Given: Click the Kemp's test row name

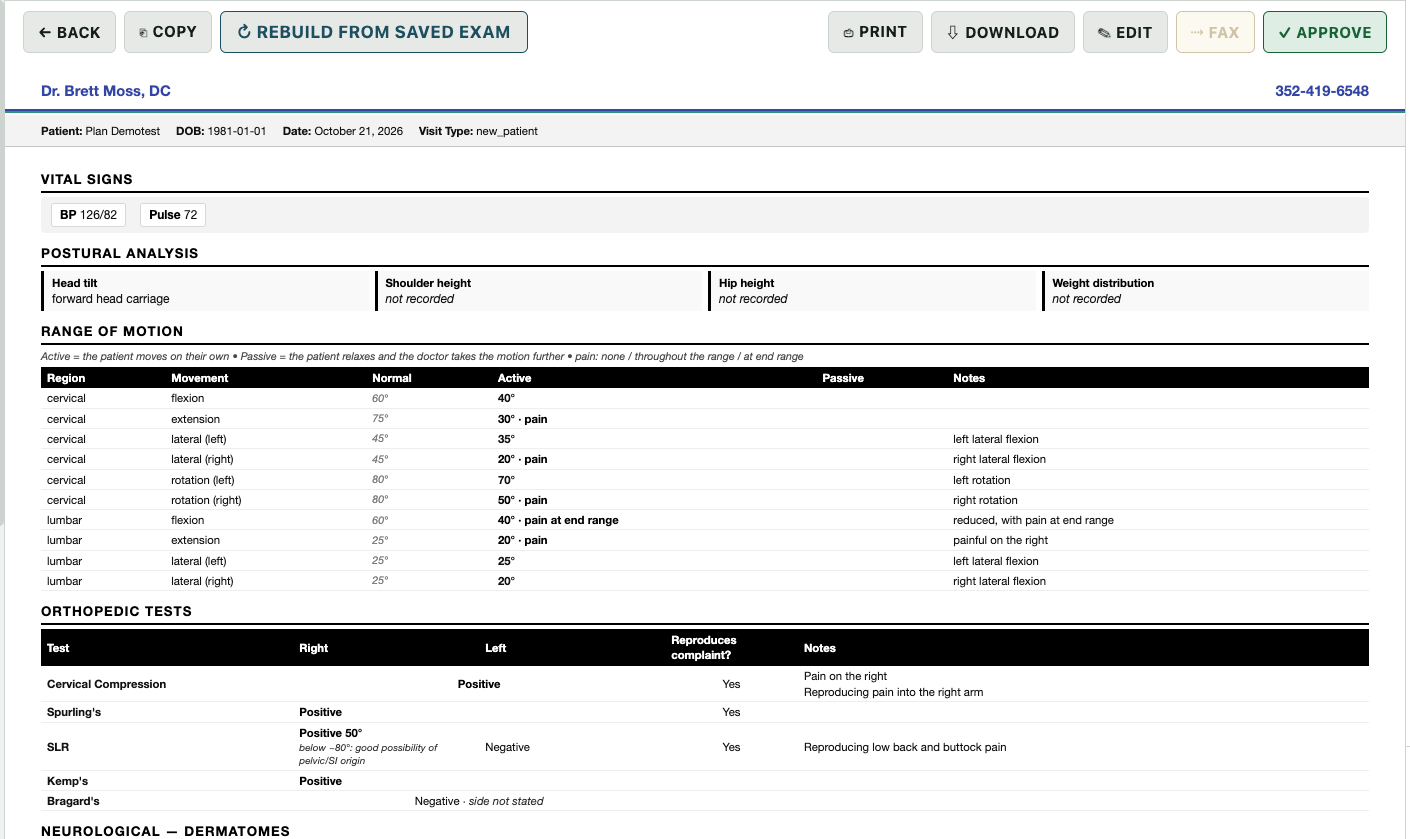Looking at the screenshot, I should click(68, 781).
